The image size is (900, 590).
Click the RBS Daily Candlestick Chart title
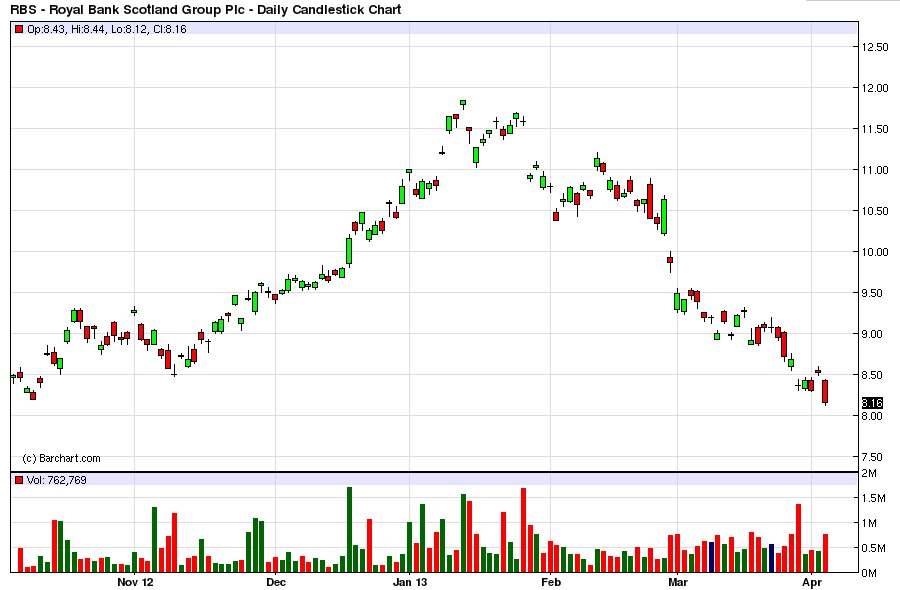[x=206, y=10]
